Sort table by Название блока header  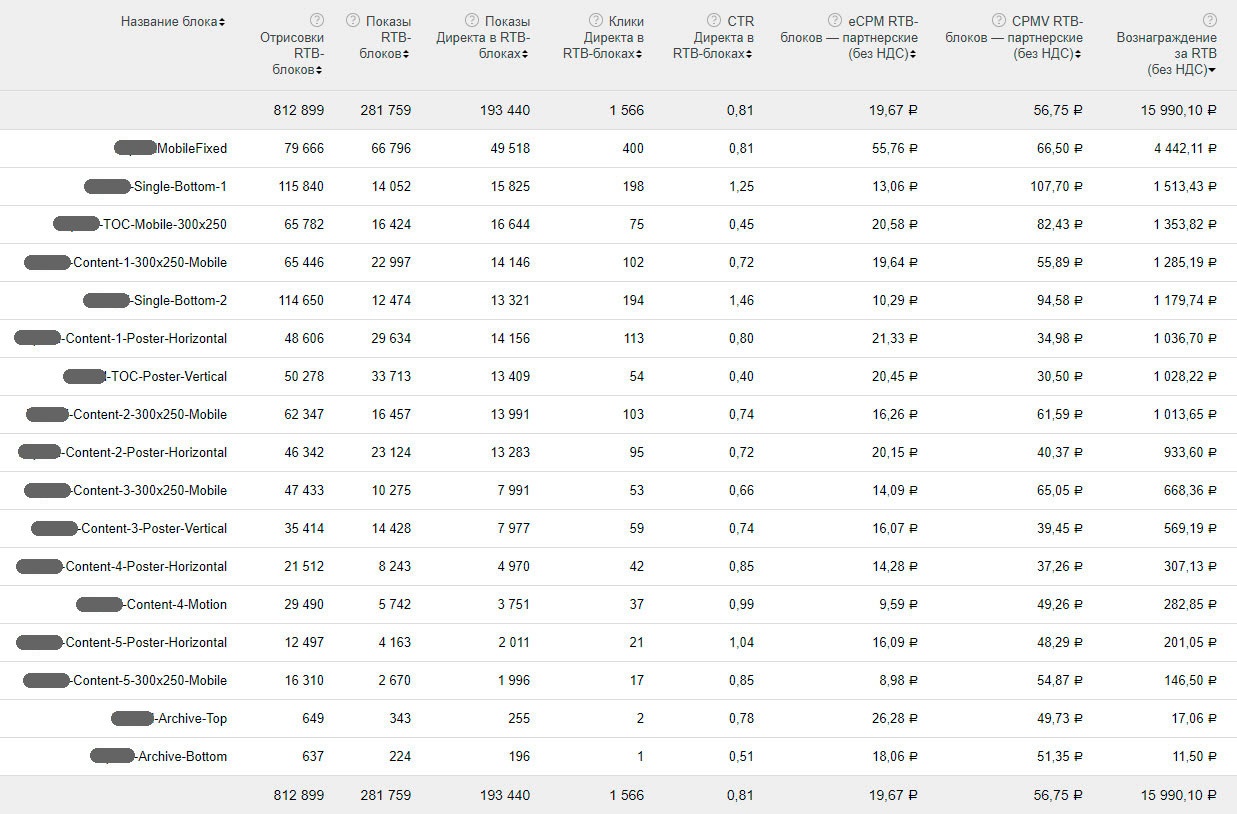[172, 21]
